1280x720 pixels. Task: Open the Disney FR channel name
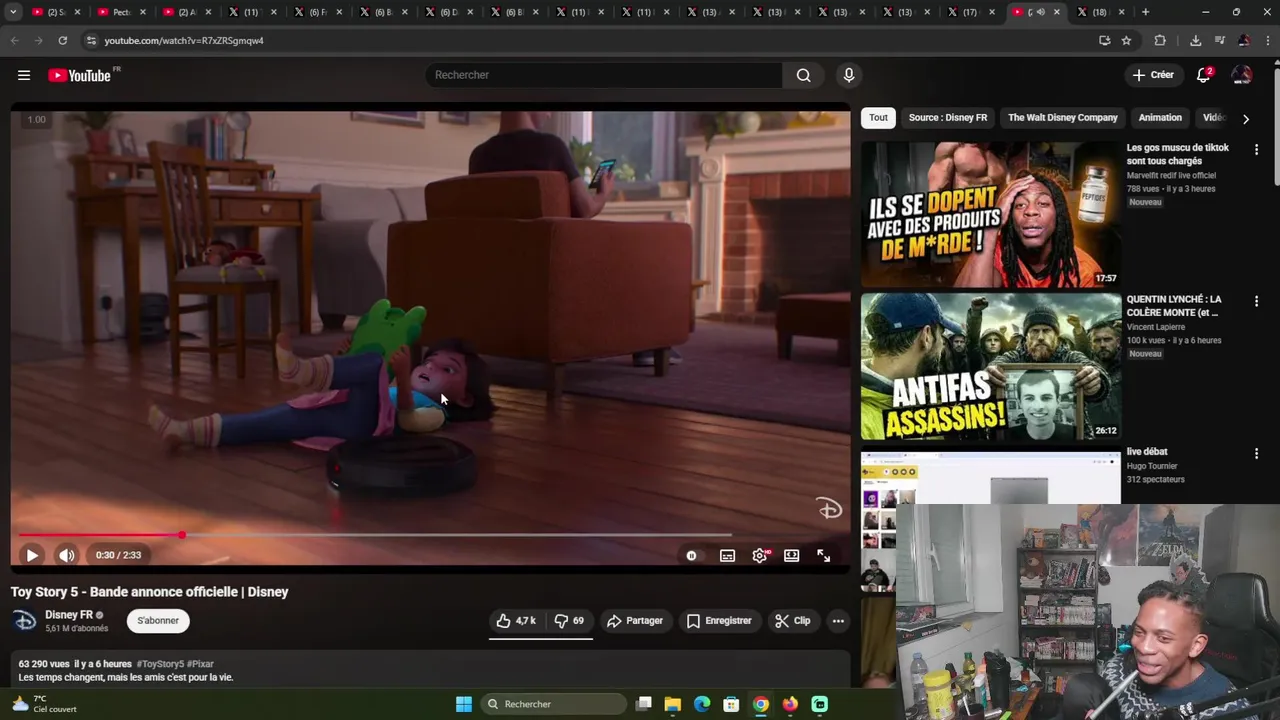pos(69,615)
